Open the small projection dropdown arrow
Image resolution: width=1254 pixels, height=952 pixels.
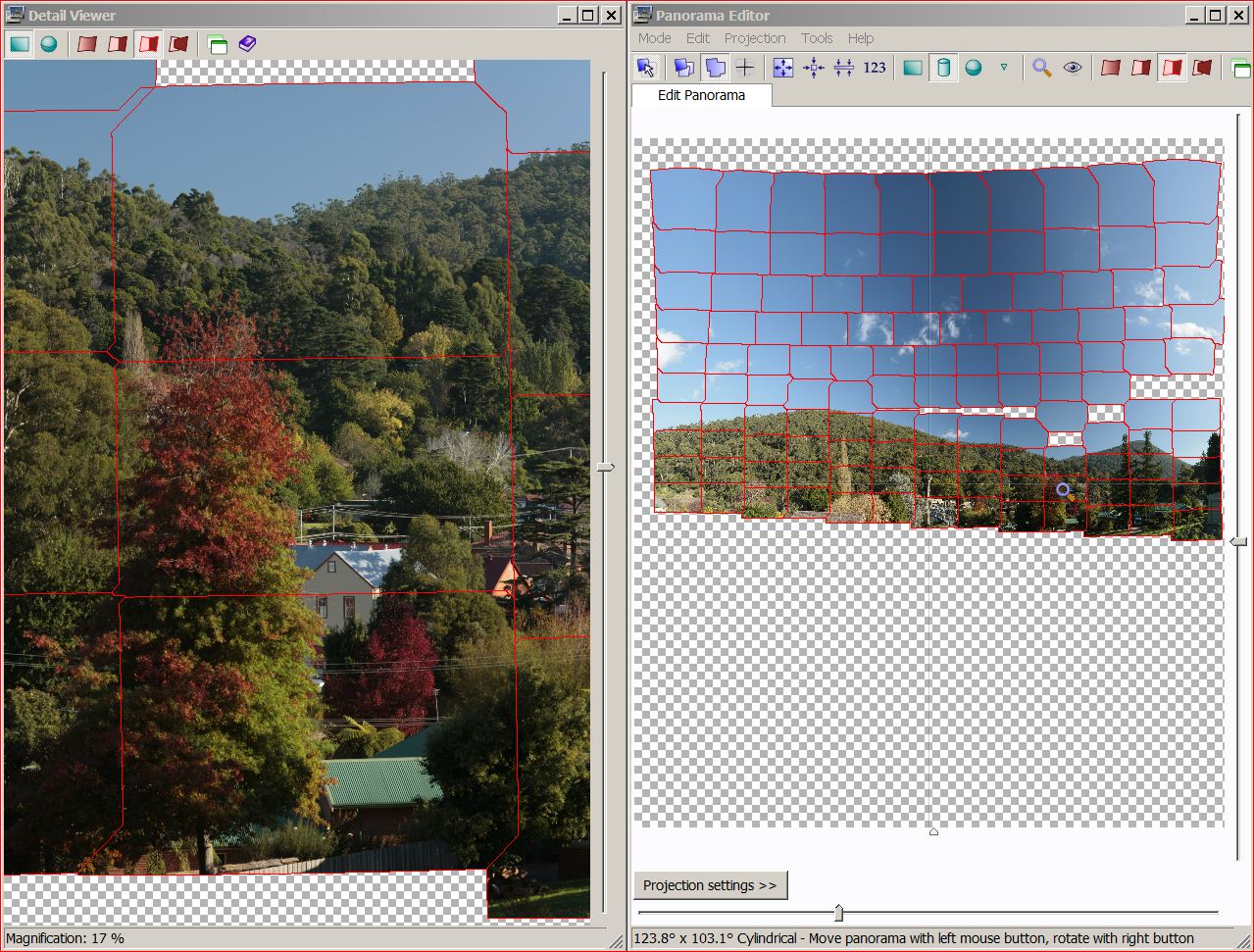point(1003,68)
